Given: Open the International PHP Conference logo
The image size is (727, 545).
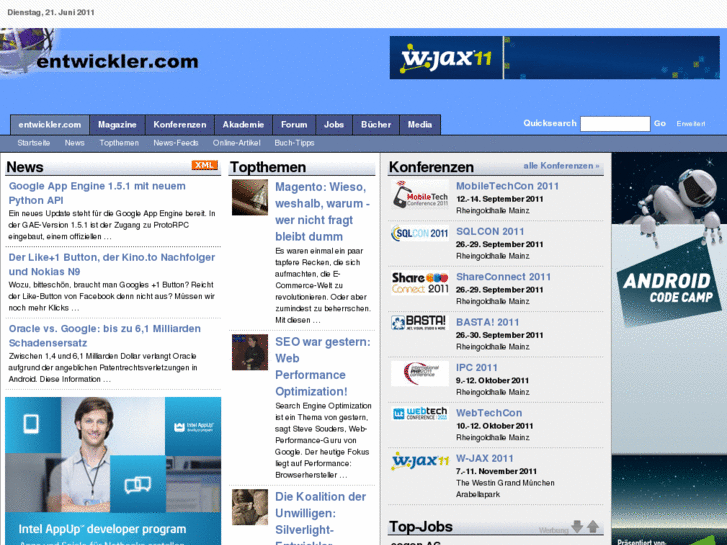Looking at the screenshot, I should (x=420, y=373).
